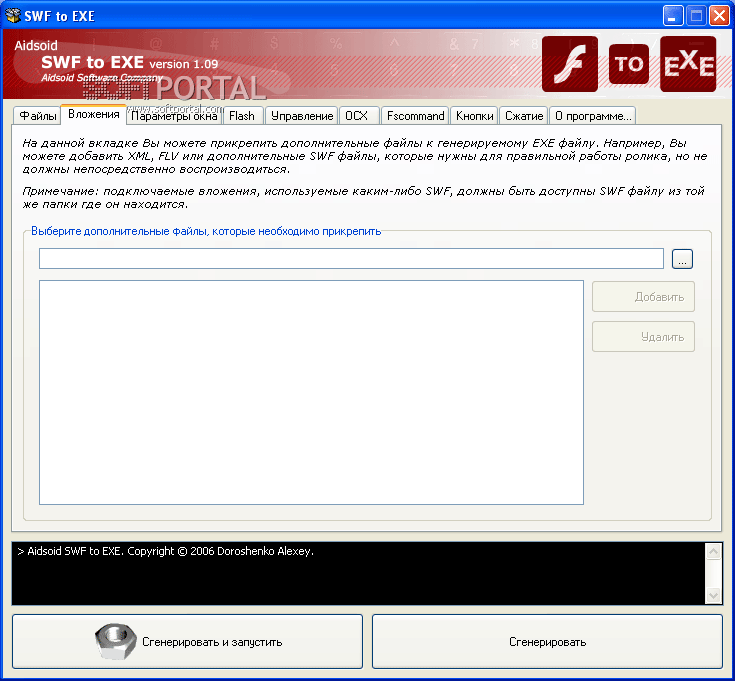Click the Сгенерировать button
Viewport: 735px width, 681px height.
pos(547,642)
